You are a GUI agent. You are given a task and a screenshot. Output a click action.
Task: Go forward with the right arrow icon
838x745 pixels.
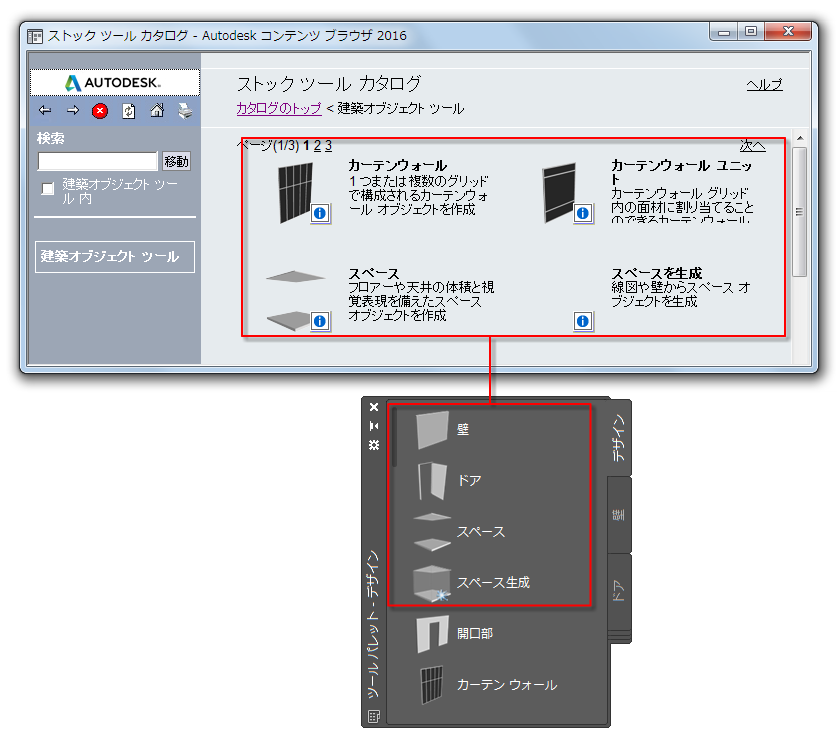[73, 111]
